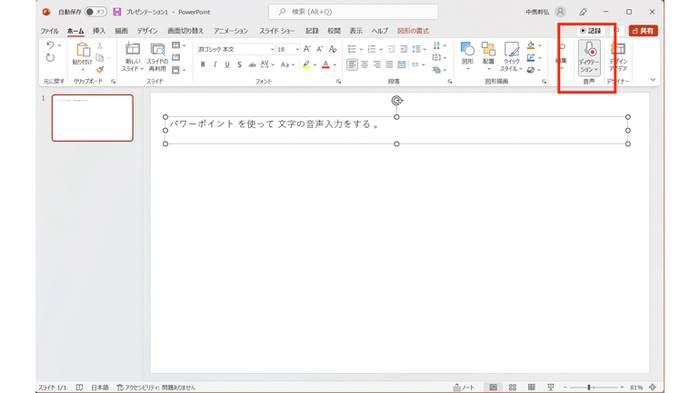Collapse the ribbon with chevron
The width and height of the screenshot is (700, 393).
pyautogui.click(x=653, y=79)
